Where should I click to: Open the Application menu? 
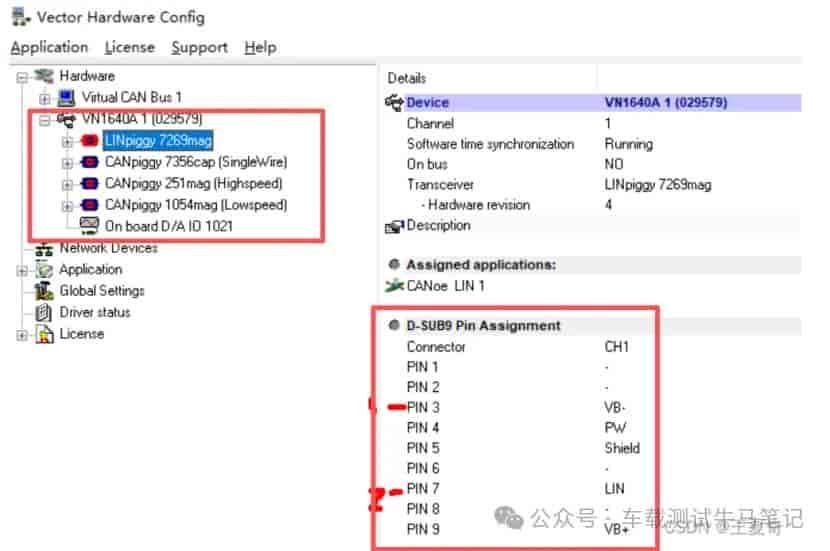(49, 47)
